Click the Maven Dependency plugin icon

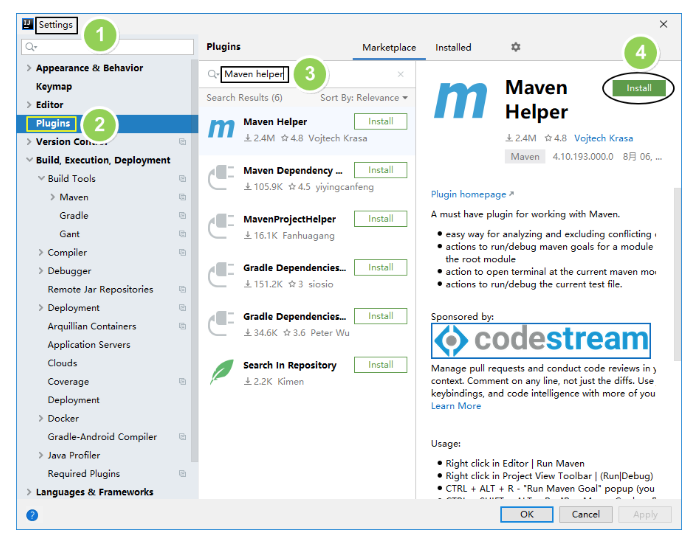pyautogui.click(x=220, y=178)
